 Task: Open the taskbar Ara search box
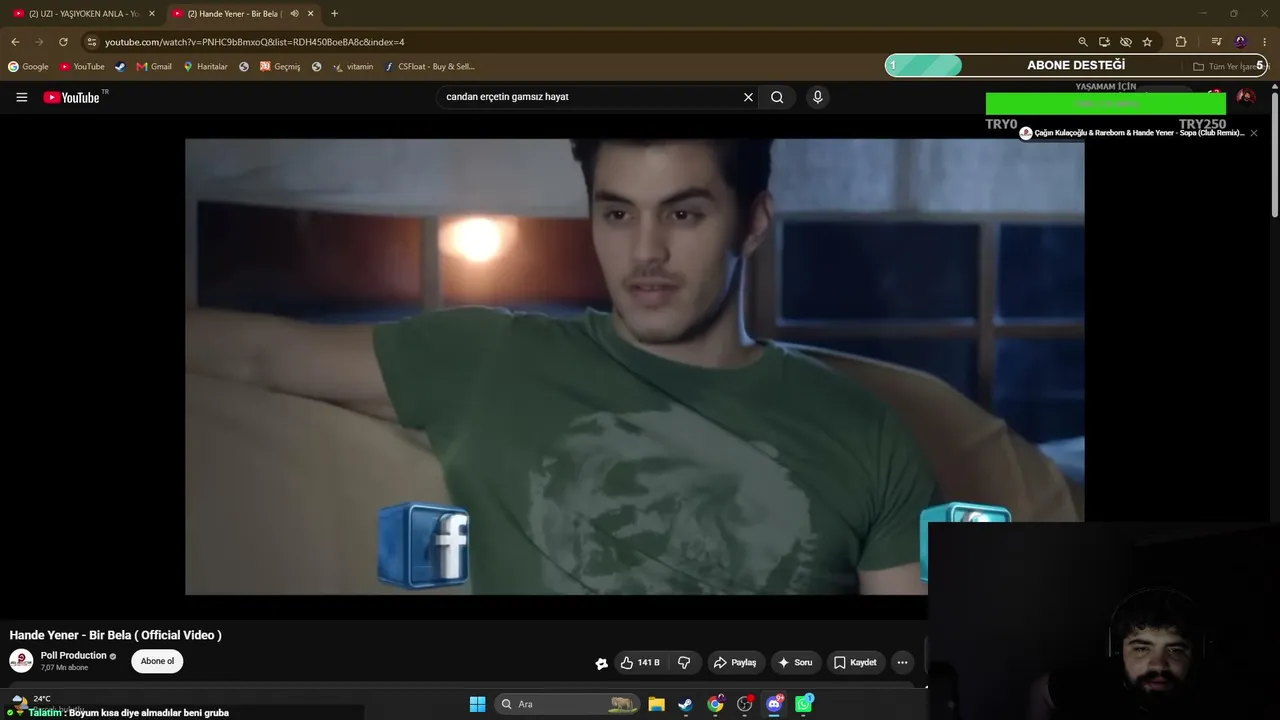[x=567, y=704]
